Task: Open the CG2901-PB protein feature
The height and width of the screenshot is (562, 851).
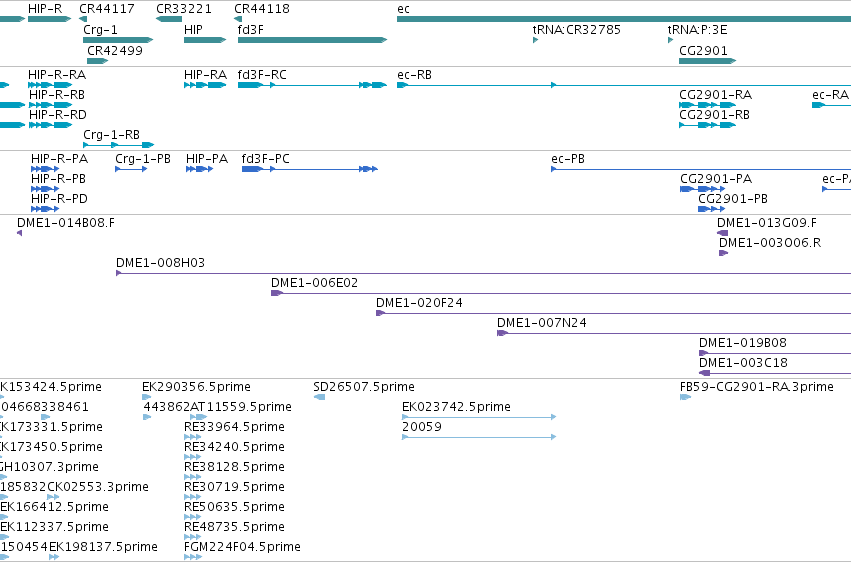Action: (712, 209)
